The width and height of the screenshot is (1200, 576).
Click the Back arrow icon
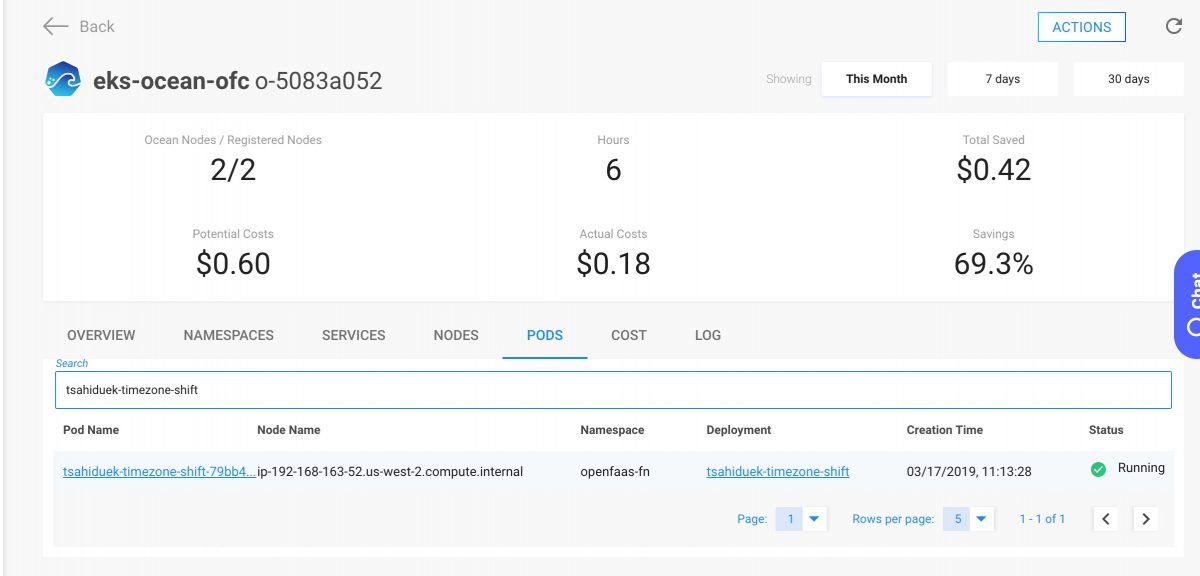pos(55,27)
